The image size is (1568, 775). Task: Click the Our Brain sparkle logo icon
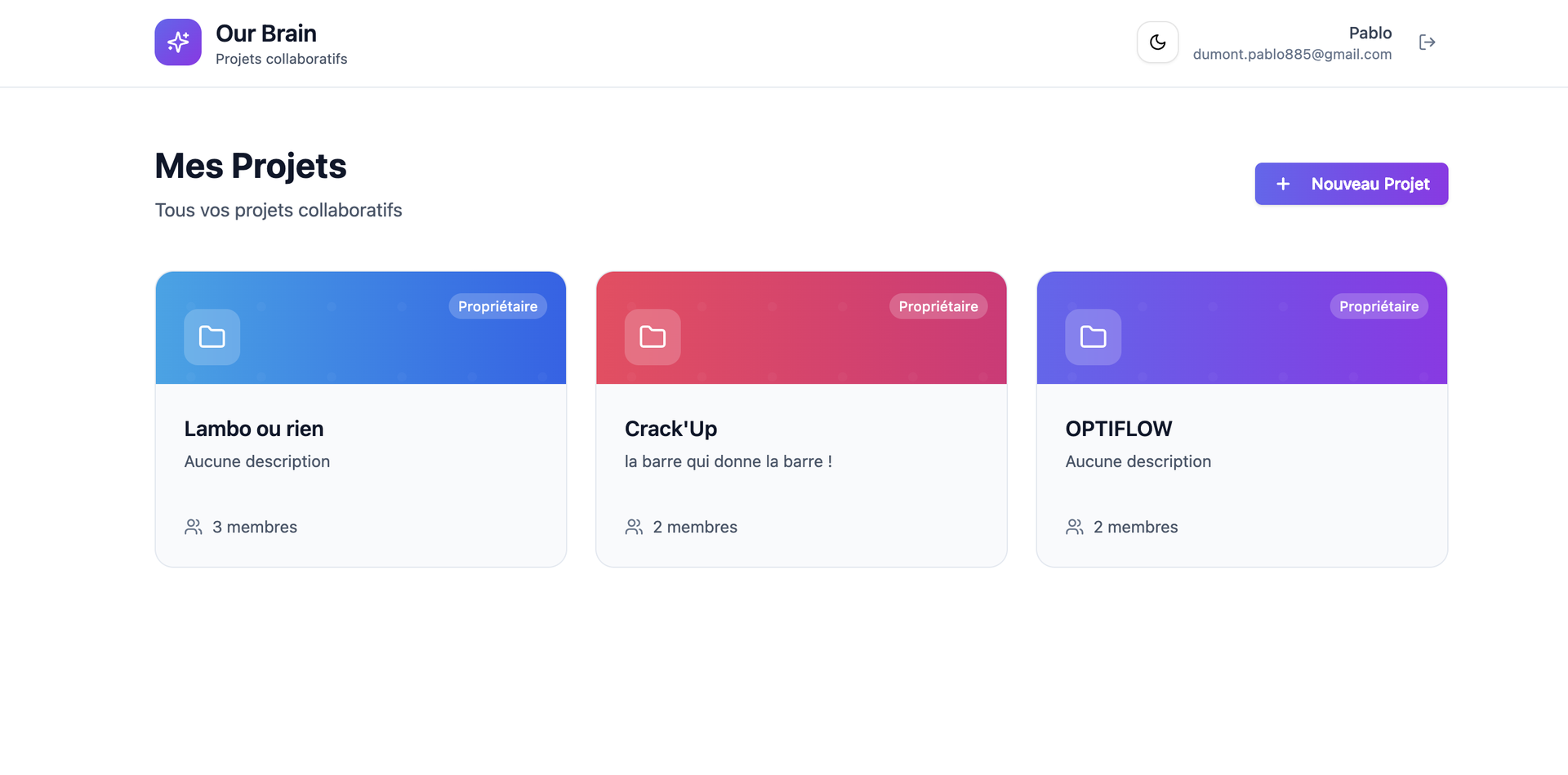[x=178, y=42]
